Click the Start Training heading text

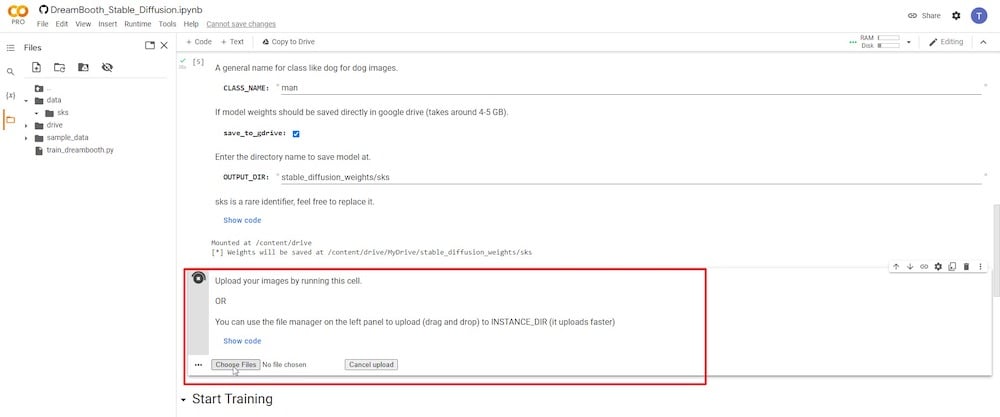(232, 400)
